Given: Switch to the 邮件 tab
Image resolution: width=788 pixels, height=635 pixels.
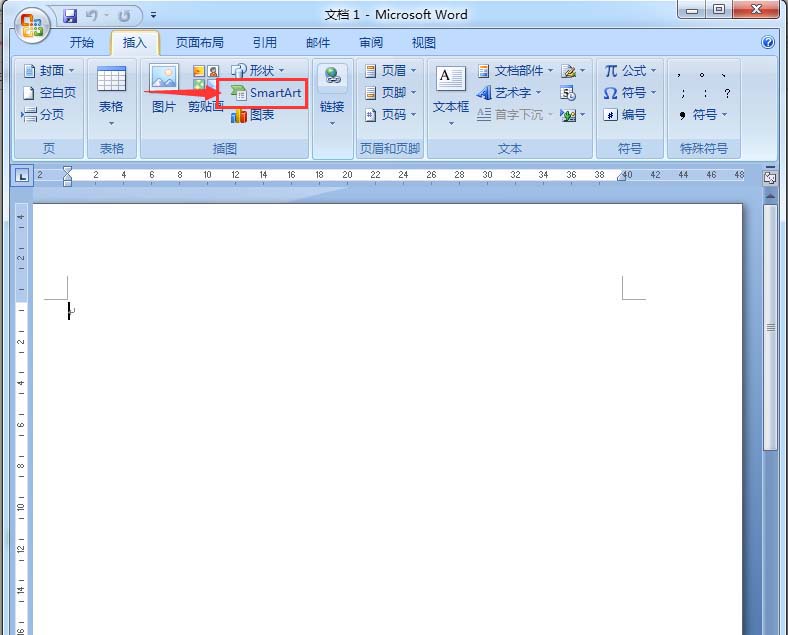Looking at the screenshot, I should [318, 43].
